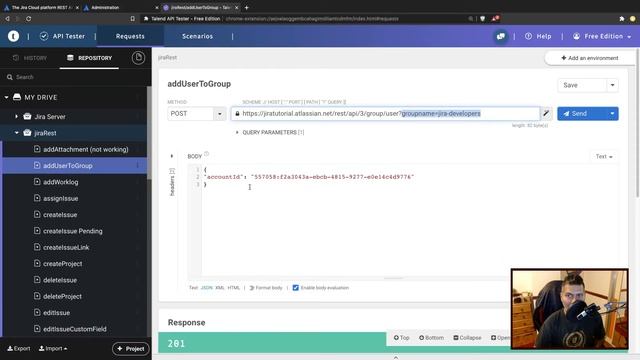Click the Brave shield icon
Image resolution: width=640 pixels, height=360 pixels.
tap(482, 19)
